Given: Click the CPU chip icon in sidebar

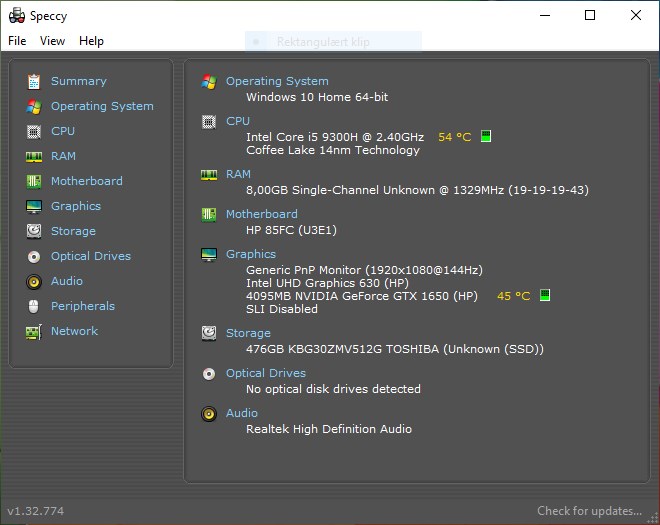Looking at the screenshot, I should (x=34, y=132).
